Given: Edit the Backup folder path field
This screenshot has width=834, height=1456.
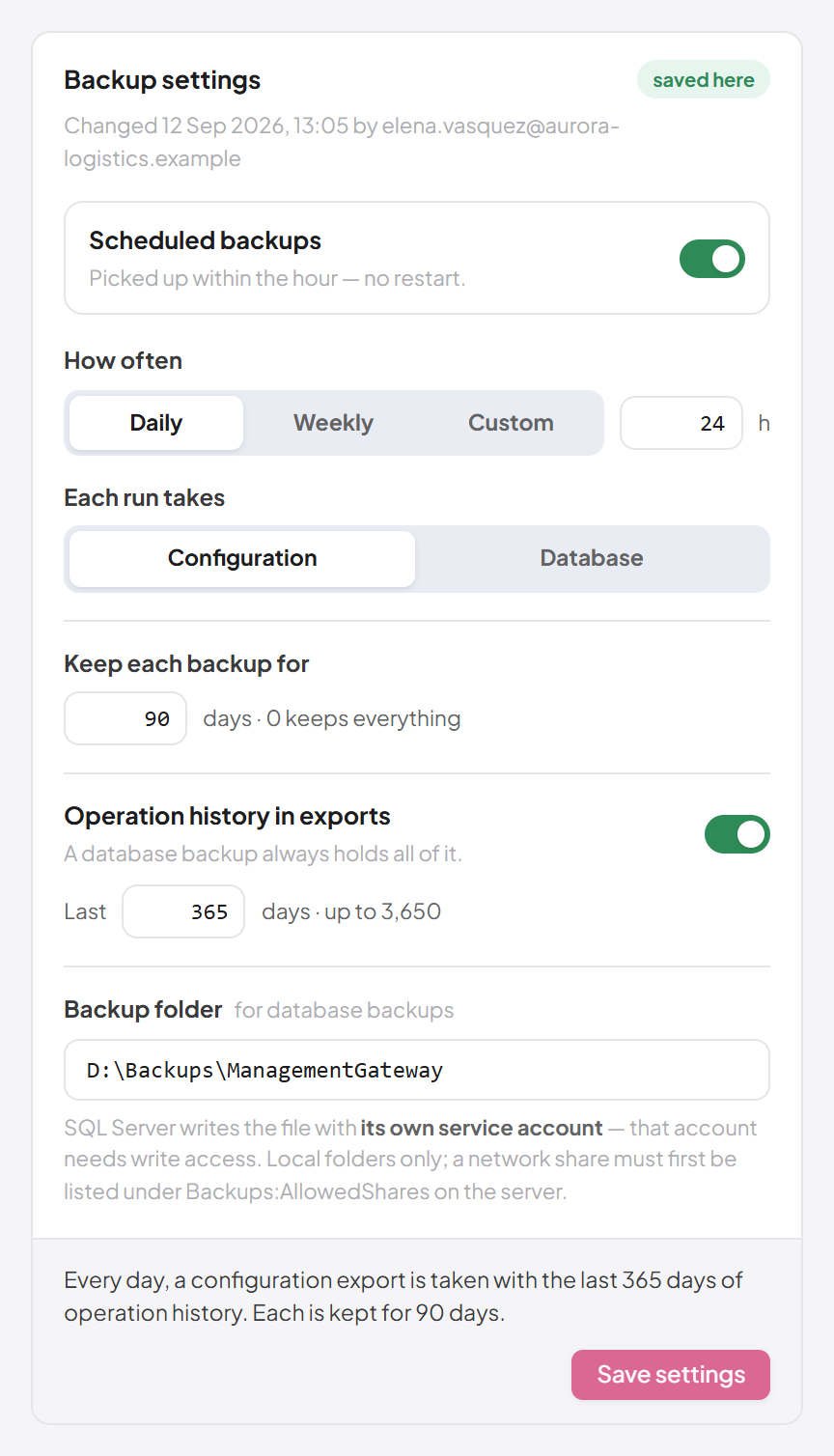Looking at the screenshot, I should 417,1070.
